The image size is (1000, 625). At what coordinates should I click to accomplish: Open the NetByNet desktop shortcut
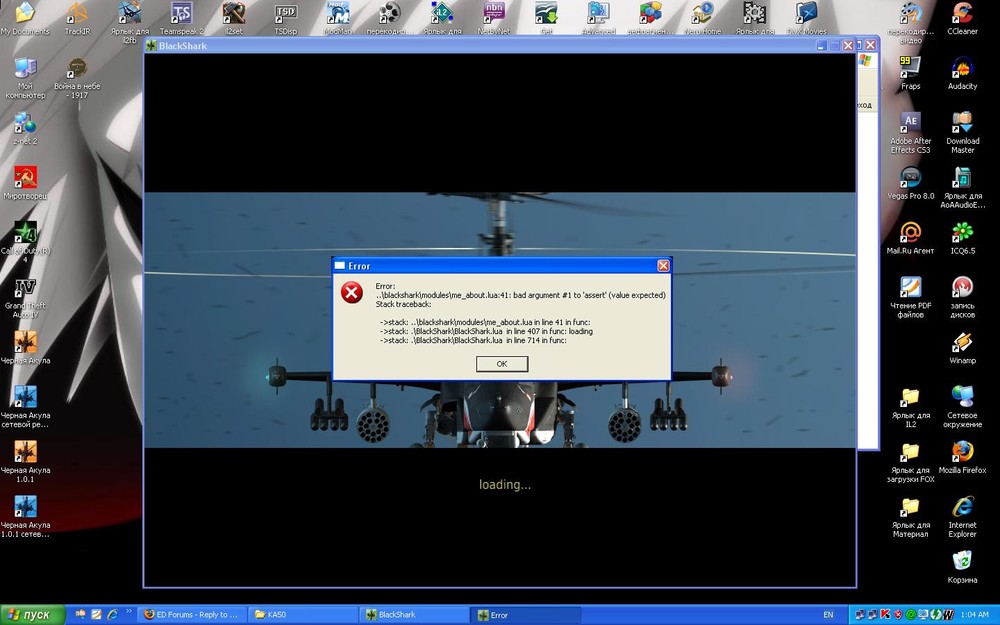tap(494, 18)
